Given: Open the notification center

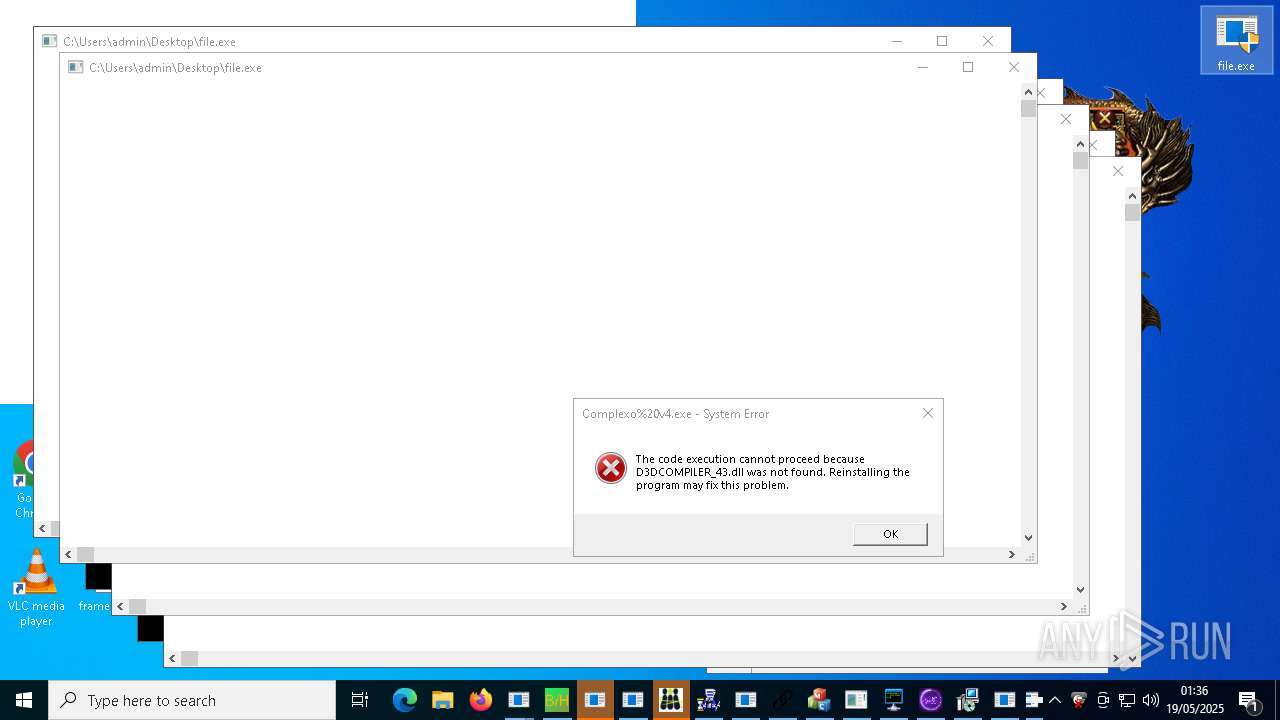Looking at the screenshot, I should coord(1248,700).
